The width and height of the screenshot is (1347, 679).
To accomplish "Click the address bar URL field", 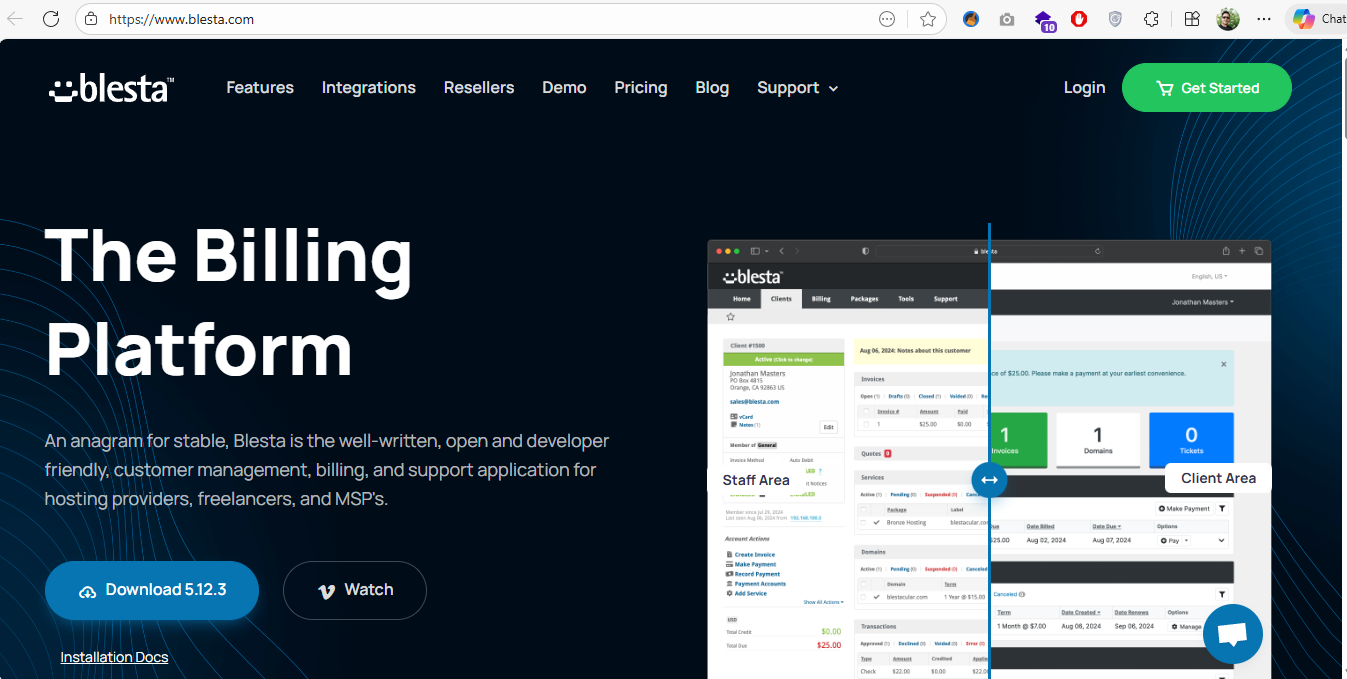I will click(x=480, y=19).
